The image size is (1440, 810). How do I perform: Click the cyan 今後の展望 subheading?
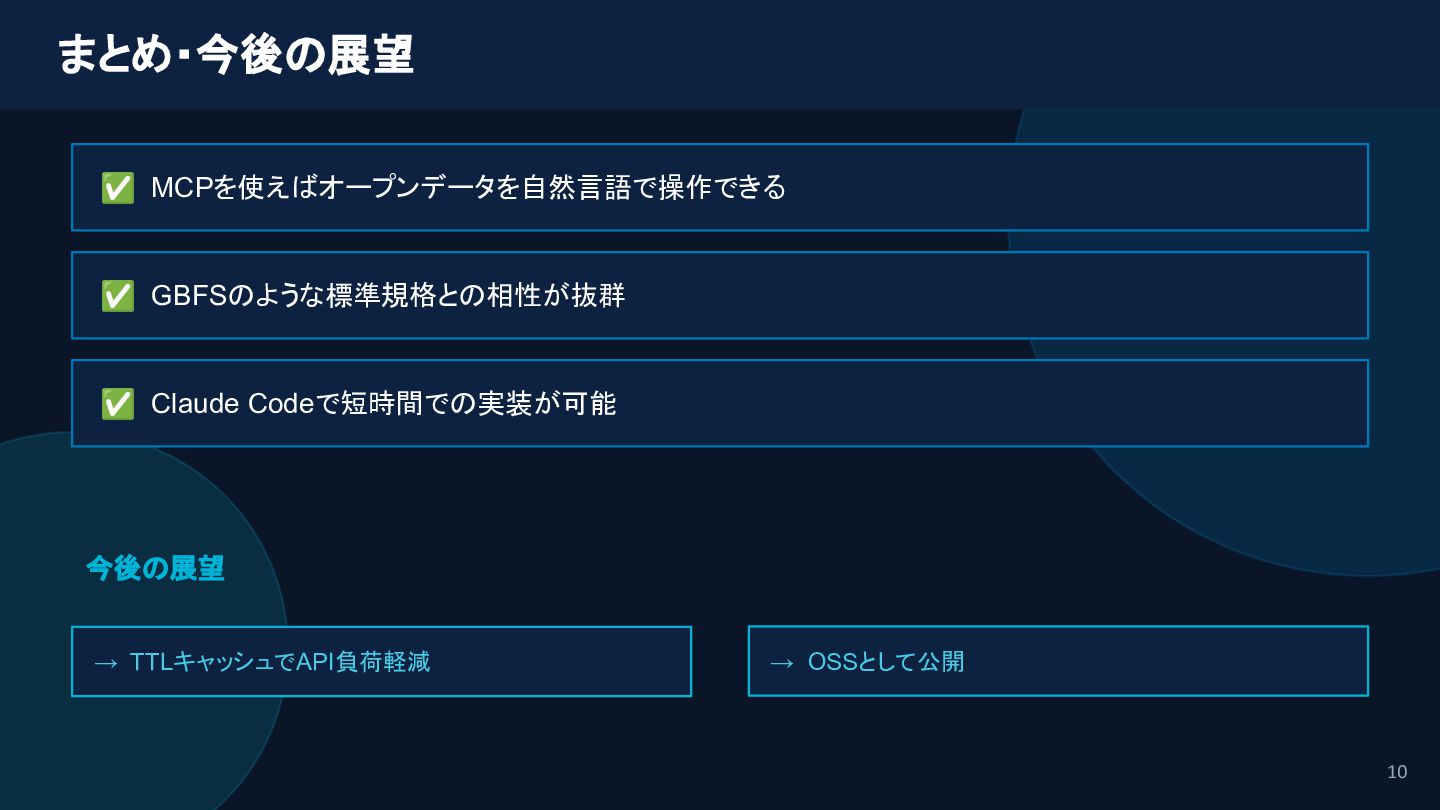click(x=155, y=569)
